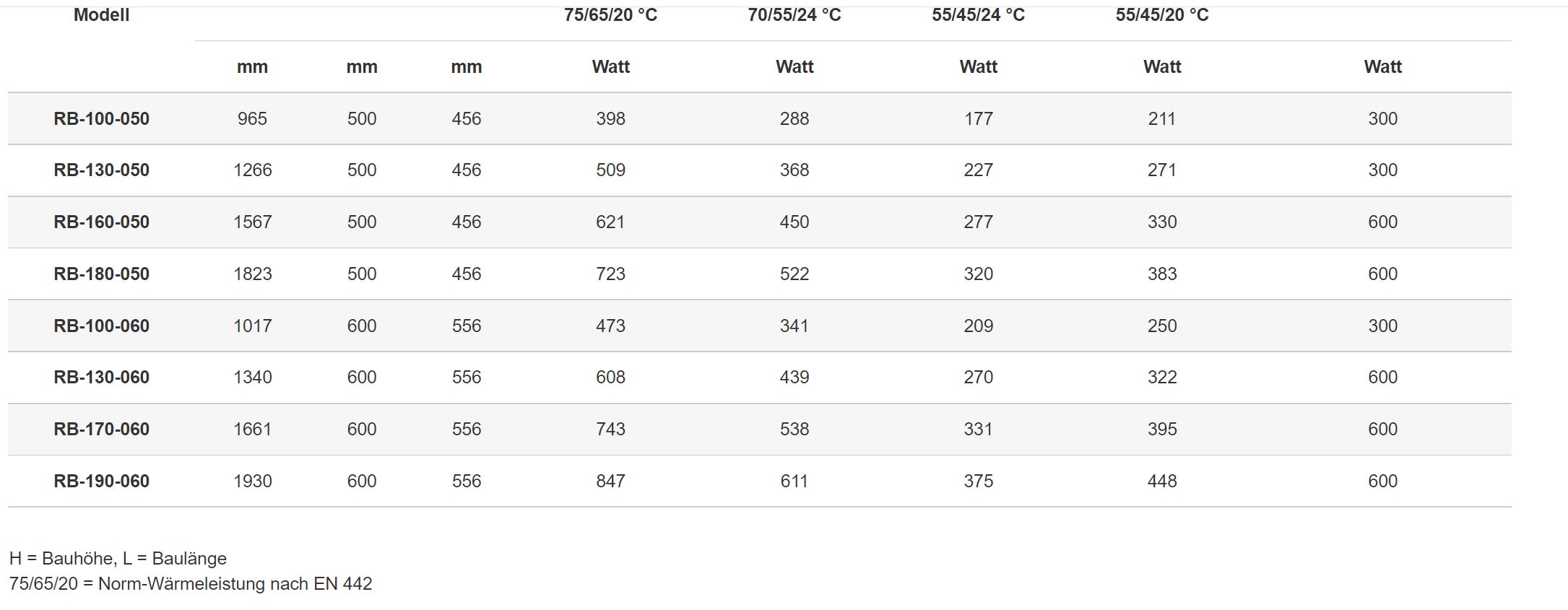Select the 55/45/24 °C header
The image size is (1568, 610).
tap(978, 15)
